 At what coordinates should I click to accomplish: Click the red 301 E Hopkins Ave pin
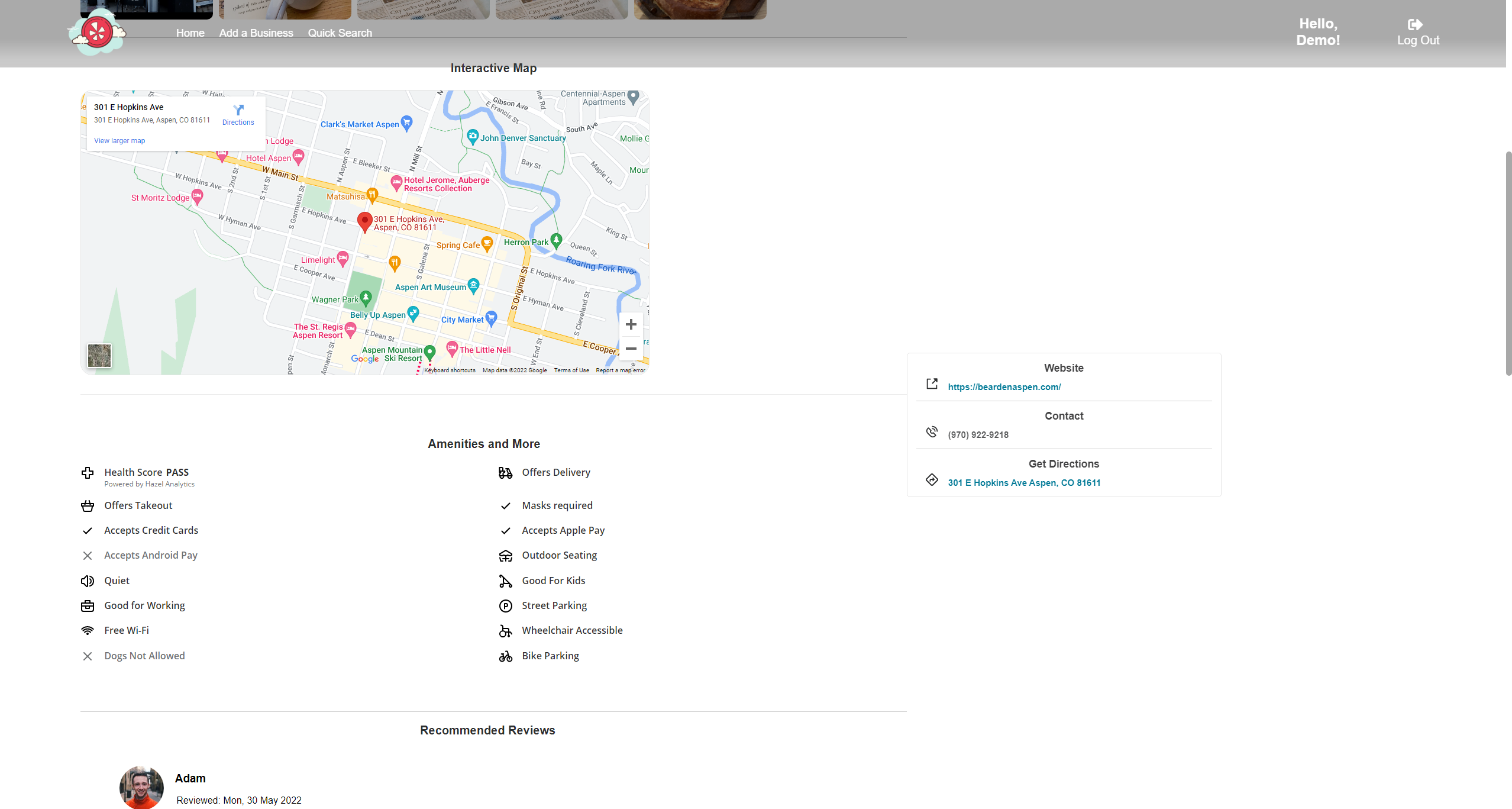coord(365,222)
